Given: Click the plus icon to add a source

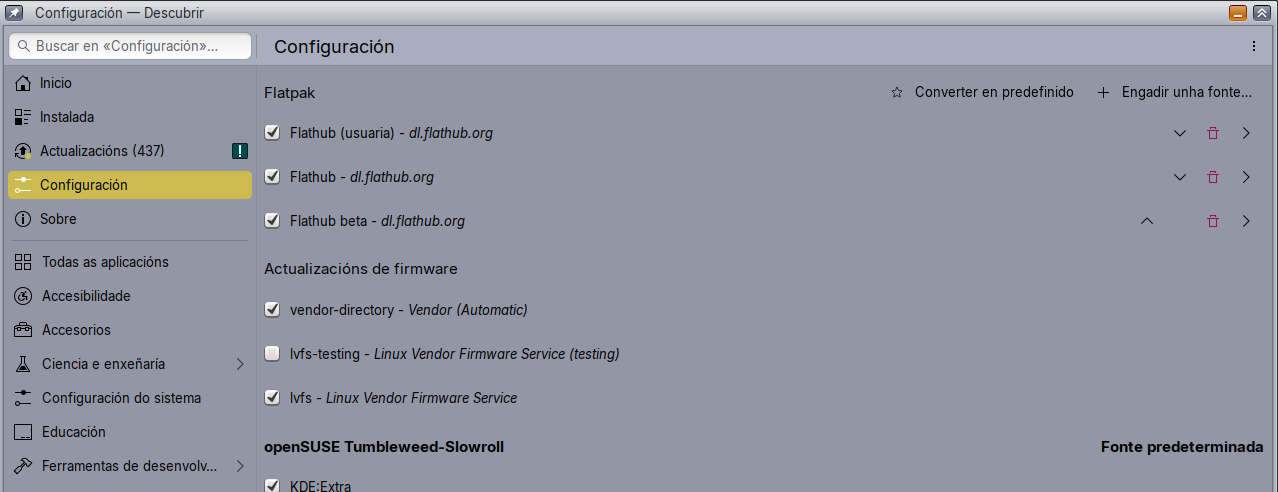Looking at the screenshot, I should (x=1104, y=93).
